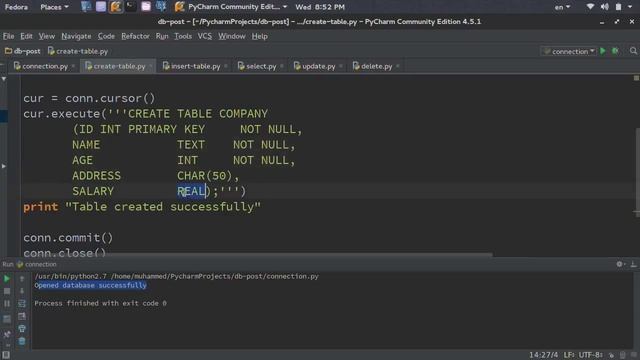This screenshot has height=360, width=640.
Task: Open the Refactor menu
Action: point(135,36)
